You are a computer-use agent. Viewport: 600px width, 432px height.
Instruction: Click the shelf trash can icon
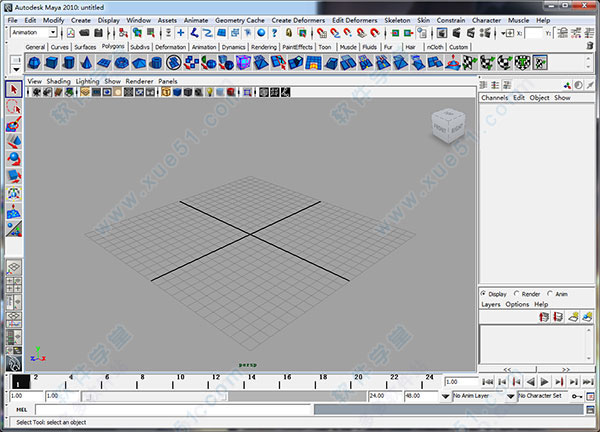coord(590,46)
